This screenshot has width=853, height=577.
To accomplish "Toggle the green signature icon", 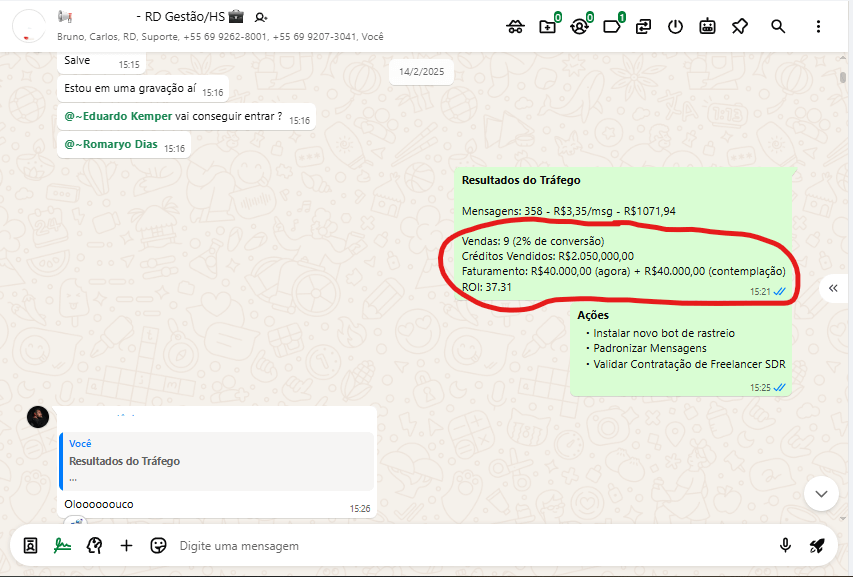I will coord(63,545).
